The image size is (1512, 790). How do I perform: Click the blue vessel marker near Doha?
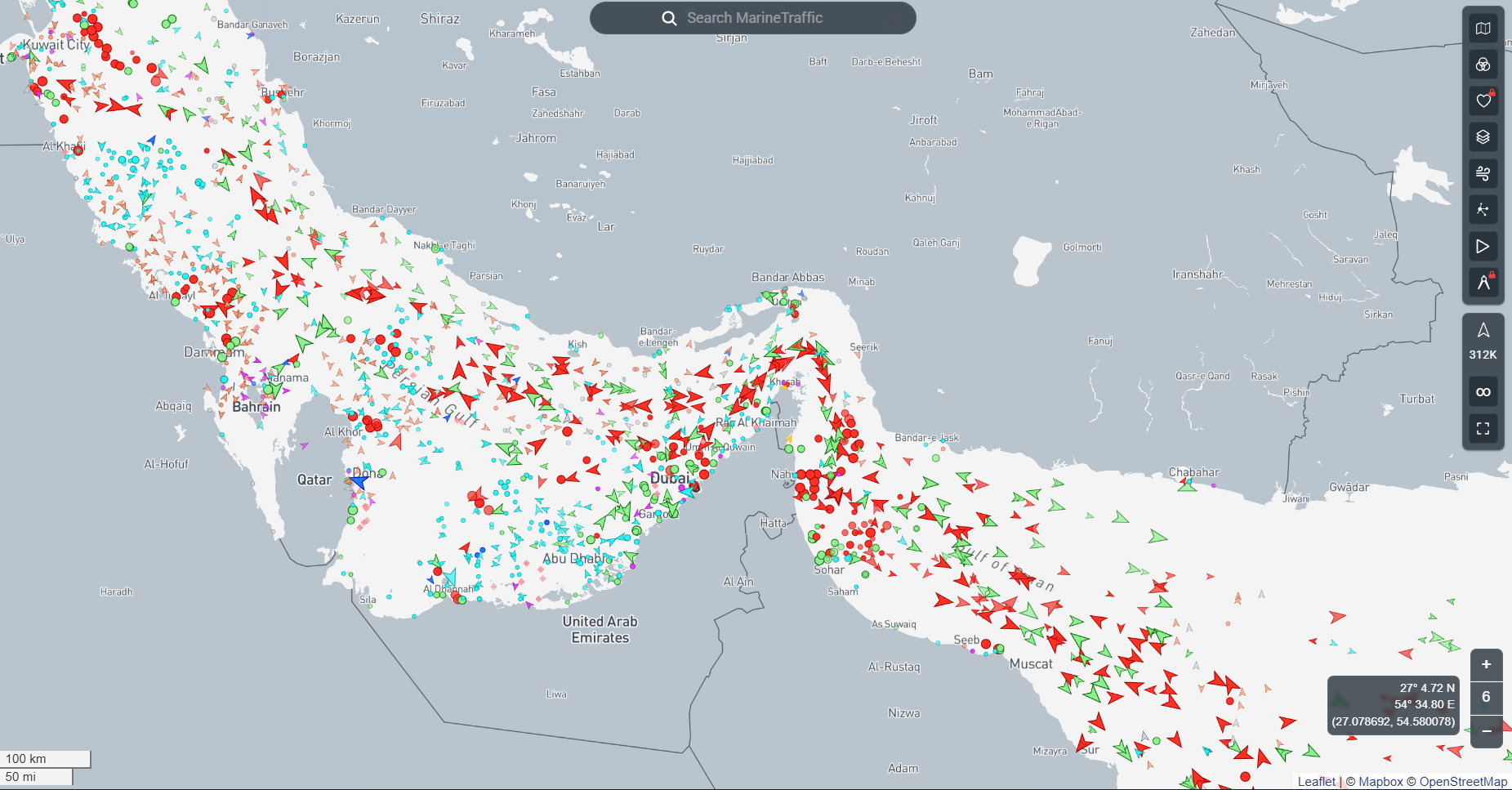(x=359, y=481)
